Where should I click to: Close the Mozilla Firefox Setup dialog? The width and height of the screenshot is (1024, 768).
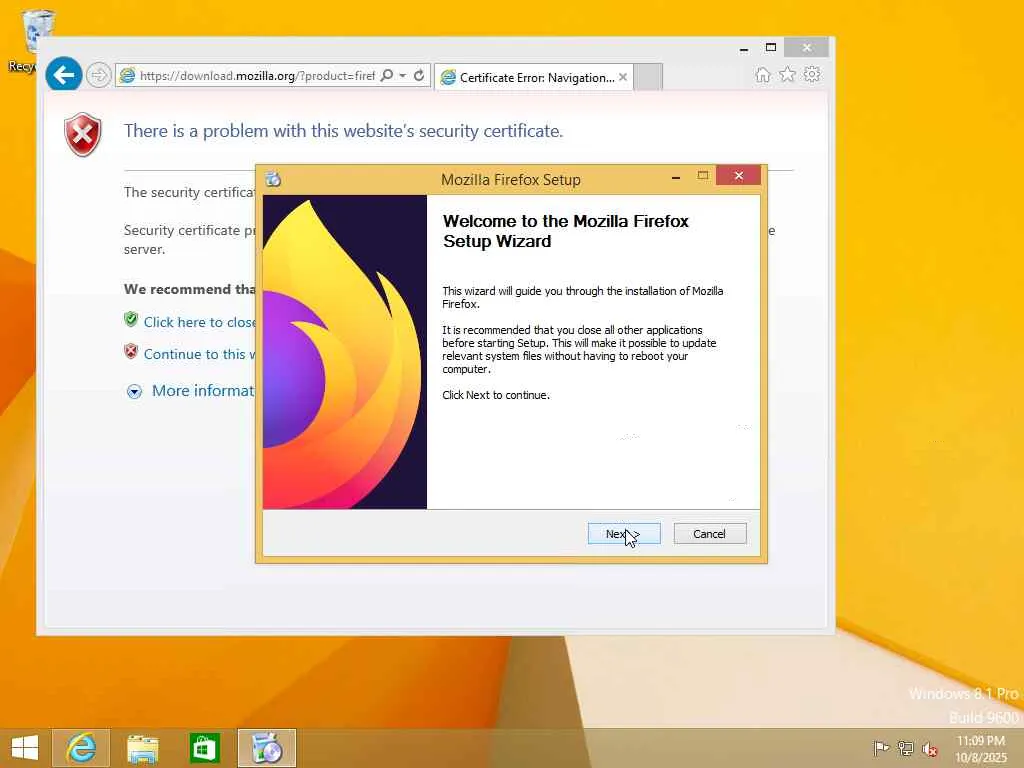(738, 176)
